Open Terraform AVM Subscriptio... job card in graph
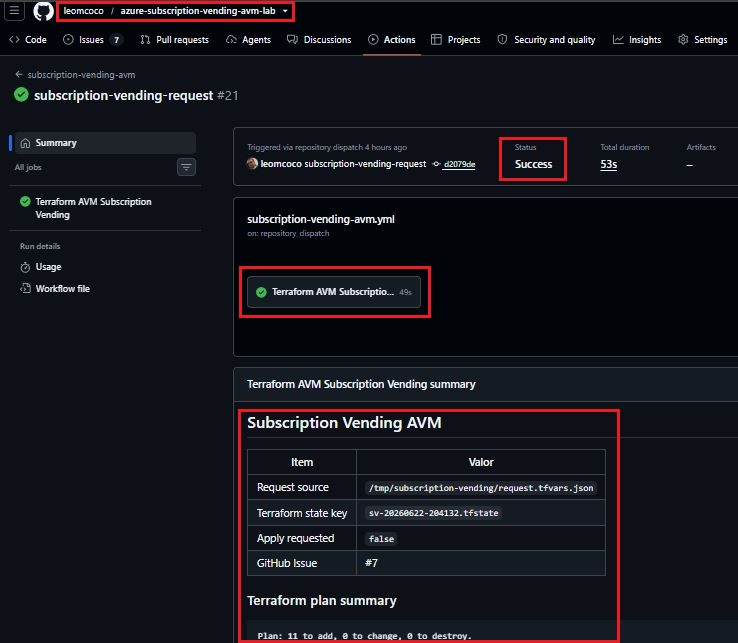The width and height of the screenshot is (738, 643). tap(334, 292)
